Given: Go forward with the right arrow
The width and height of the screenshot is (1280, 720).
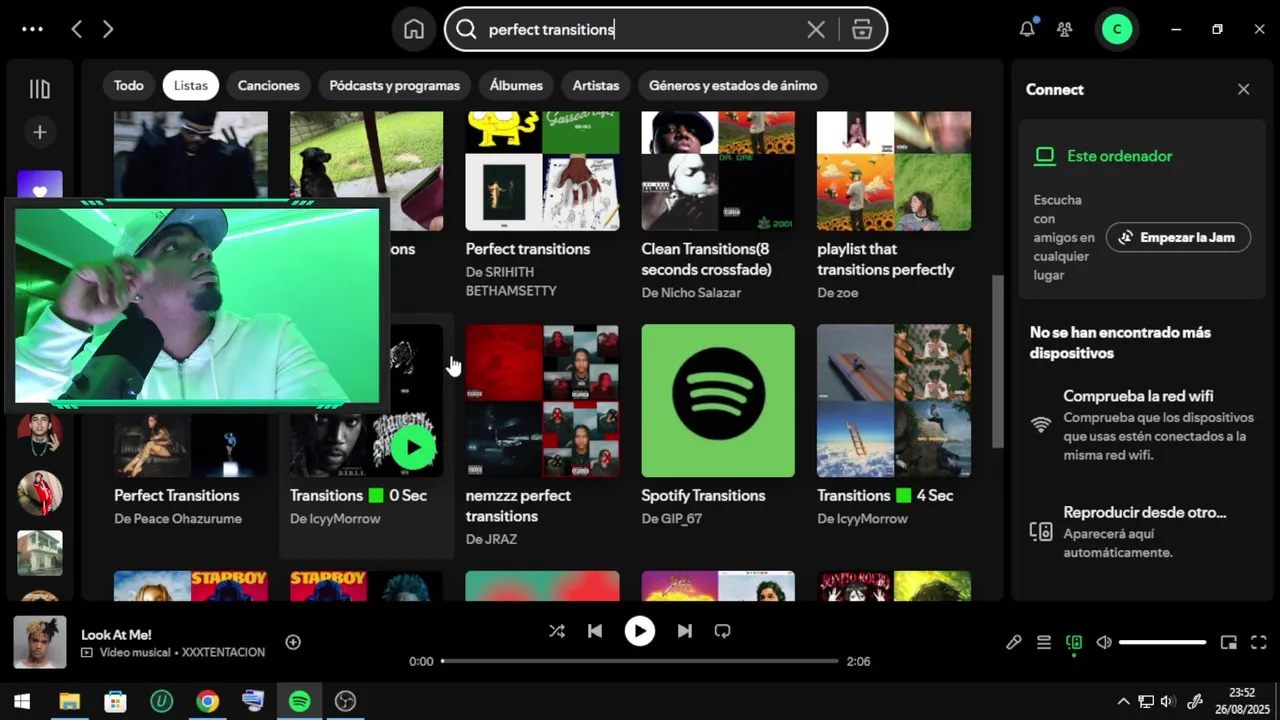Looking at the screenshot, I should click(108, 29).
